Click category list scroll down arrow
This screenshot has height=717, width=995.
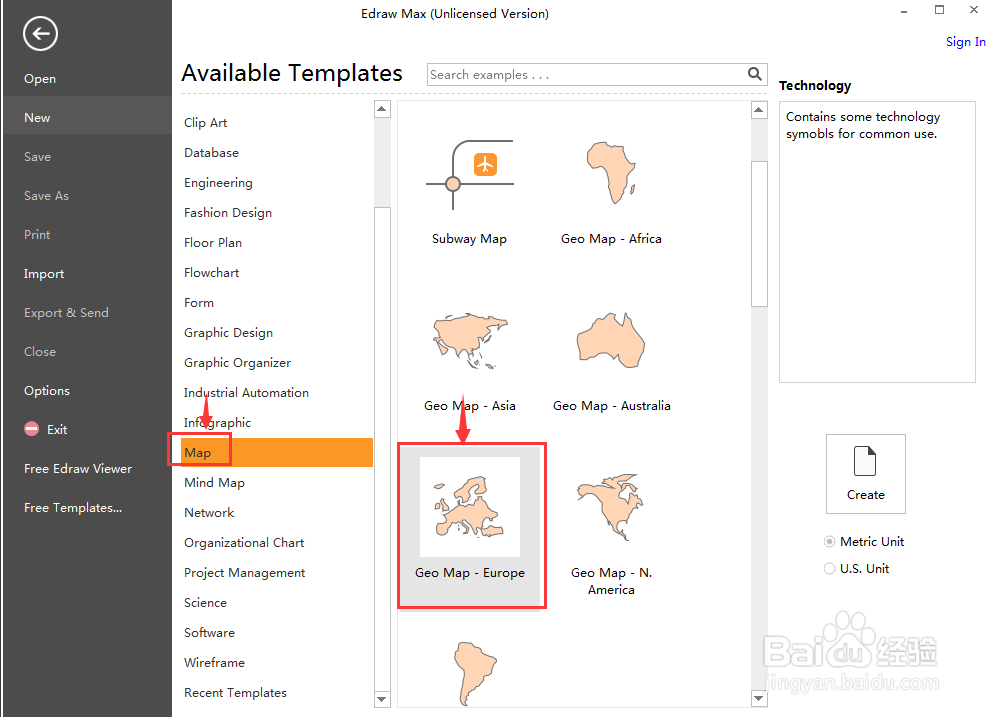click(x=382, y=699)
